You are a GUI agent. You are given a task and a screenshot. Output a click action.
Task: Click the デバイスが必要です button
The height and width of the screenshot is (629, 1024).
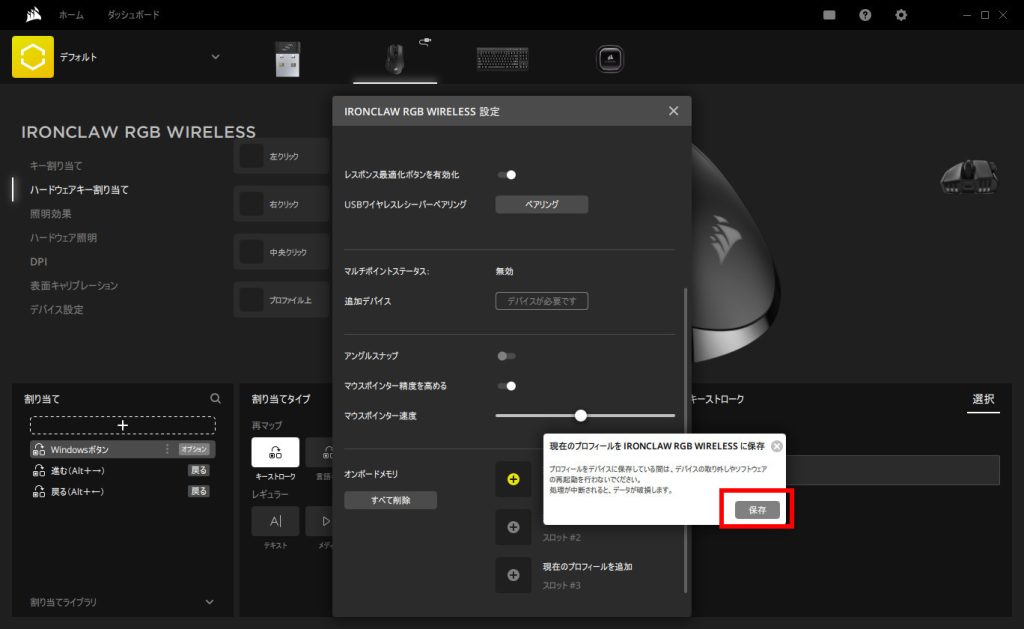point(541,301)
